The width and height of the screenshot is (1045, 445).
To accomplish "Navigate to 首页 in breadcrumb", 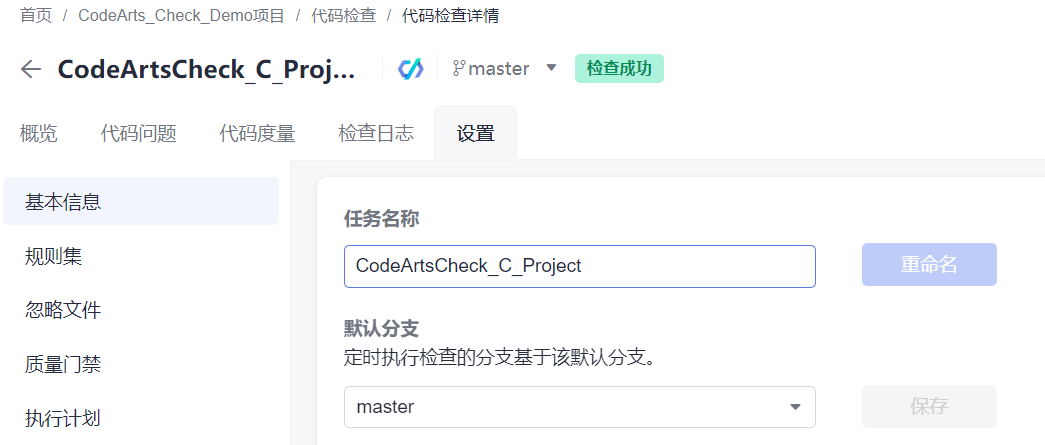I will pyautogui.click(x=35, y=16).
